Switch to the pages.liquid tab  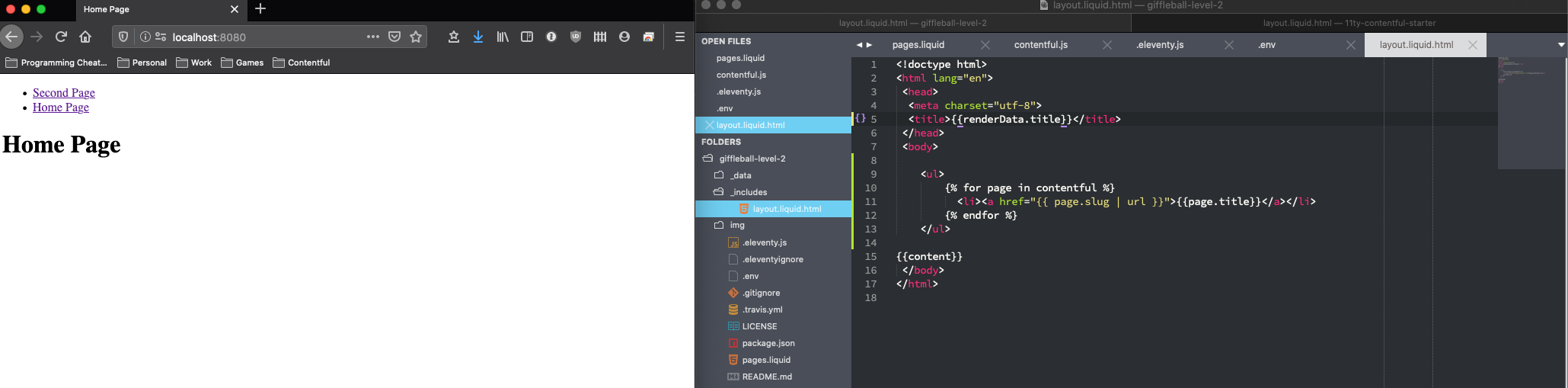tap(918, 45)
